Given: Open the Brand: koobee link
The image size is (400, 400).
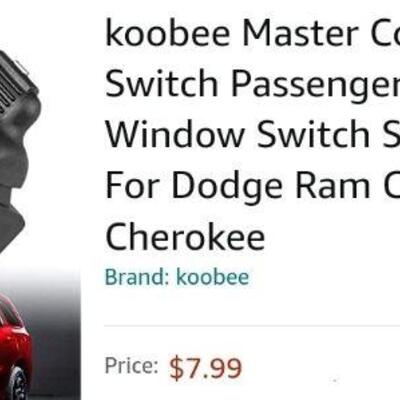Looking at the screenshot, I should pos(177,277).
